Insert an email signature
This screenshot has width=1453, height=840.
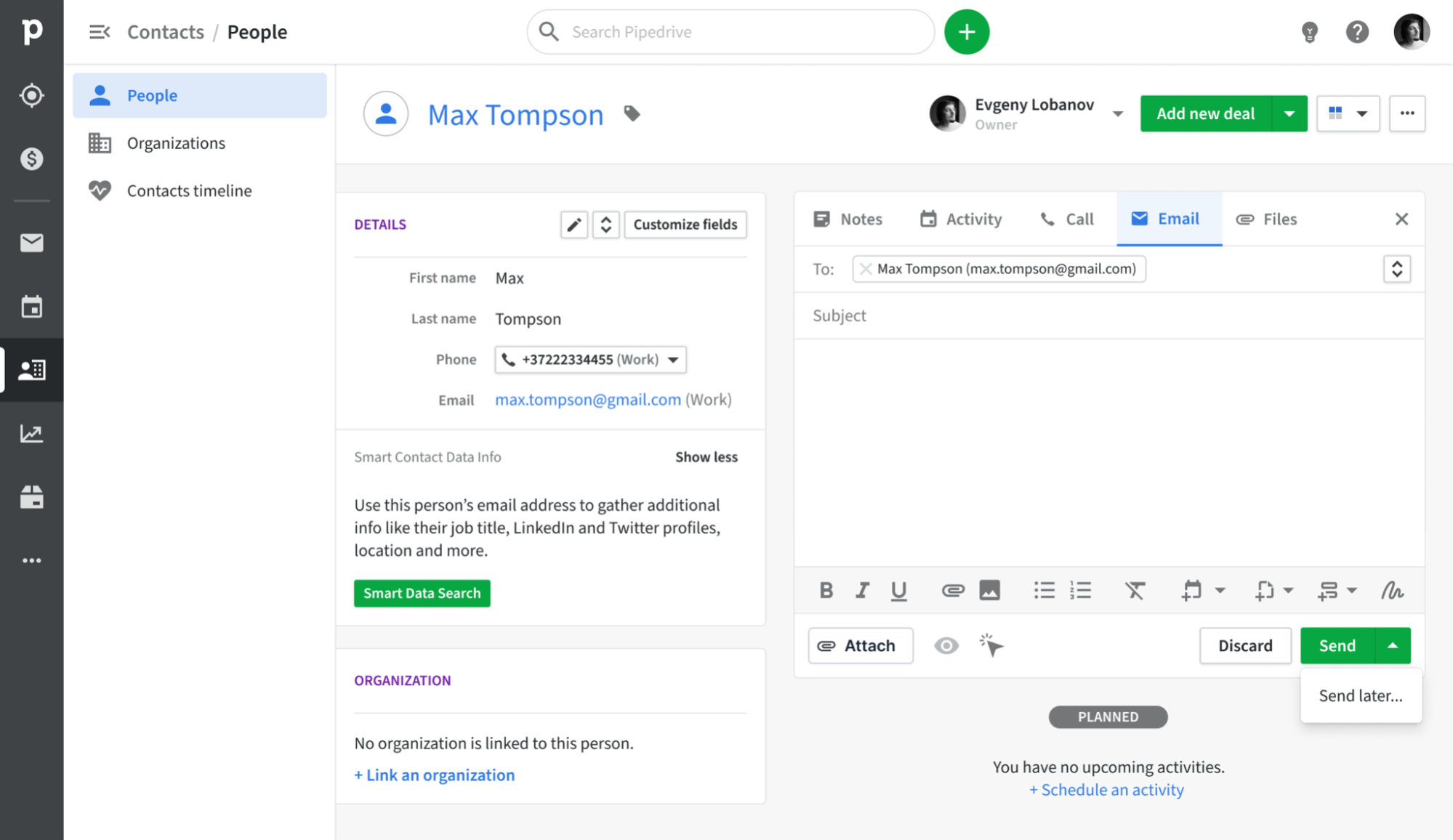tap(1393, 590)
